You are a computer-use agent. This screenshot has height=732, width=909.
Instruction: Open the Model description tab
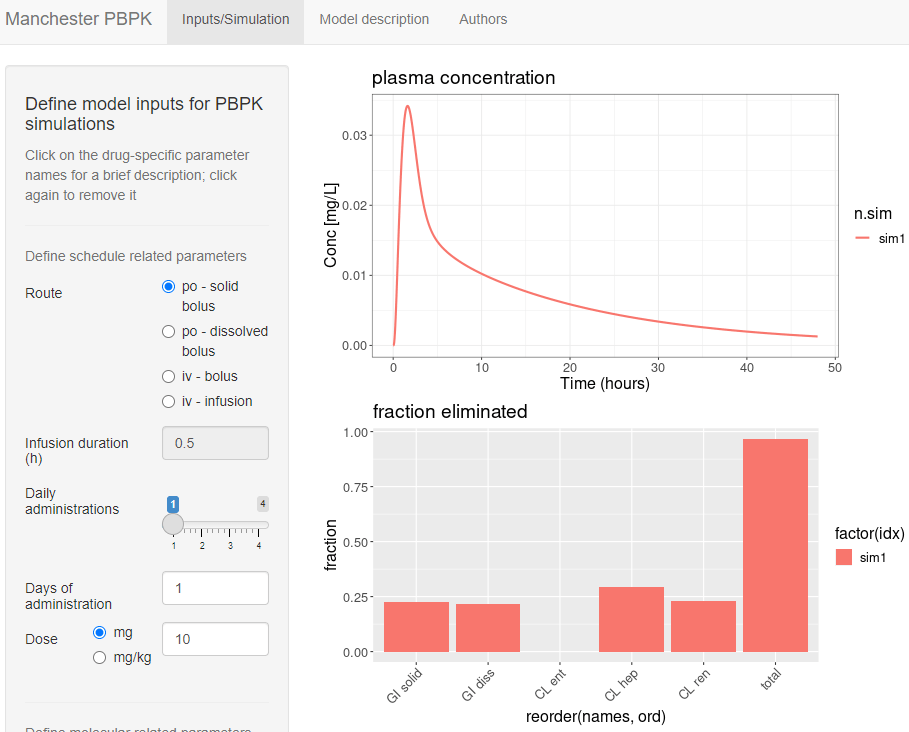374,19
